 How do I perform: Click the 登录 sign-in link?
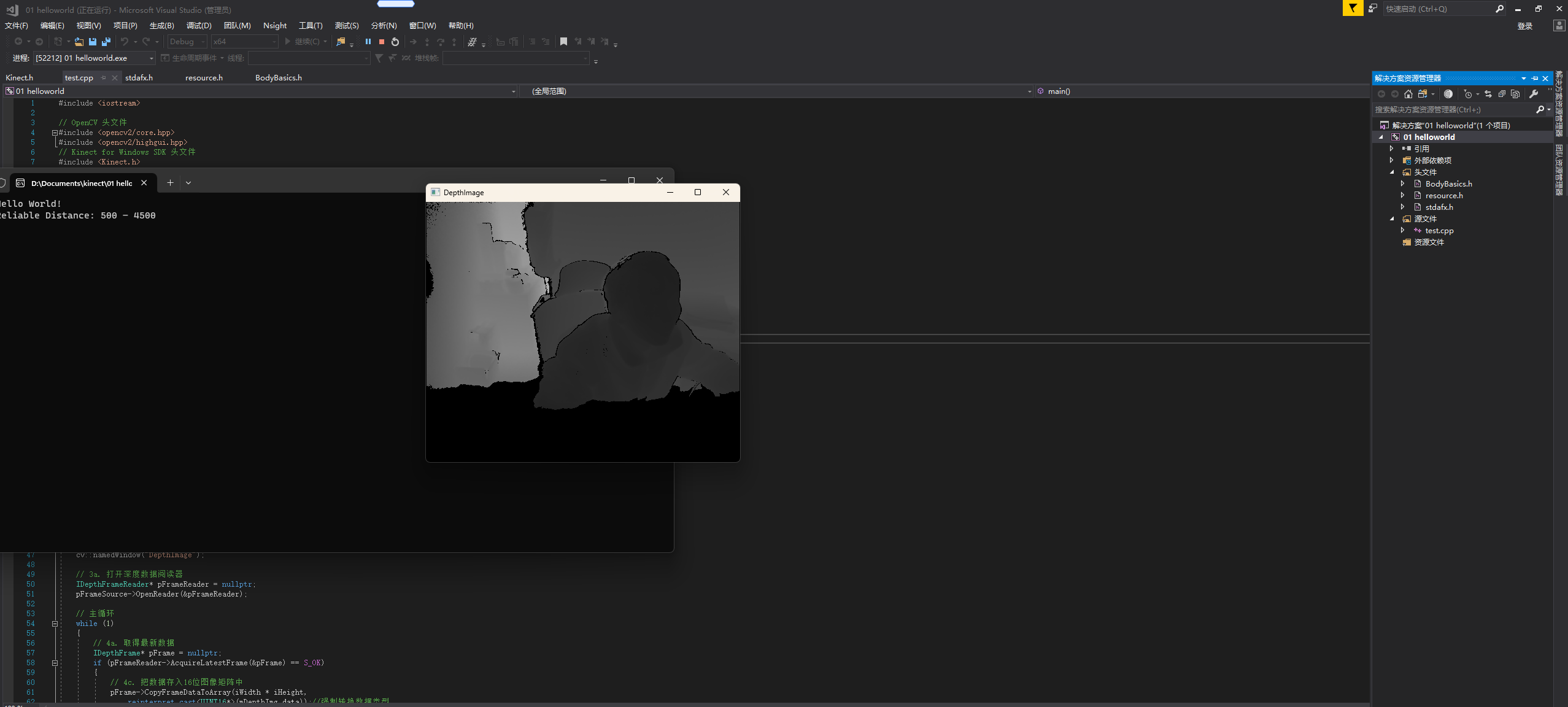point(1525,26)
